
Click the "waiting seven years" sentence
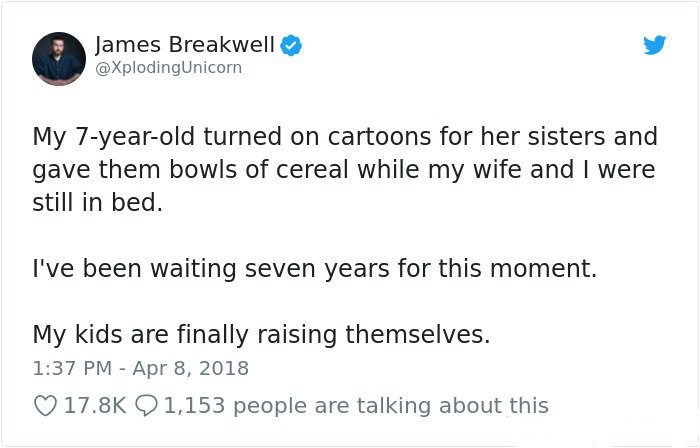[x=315, y=269]
